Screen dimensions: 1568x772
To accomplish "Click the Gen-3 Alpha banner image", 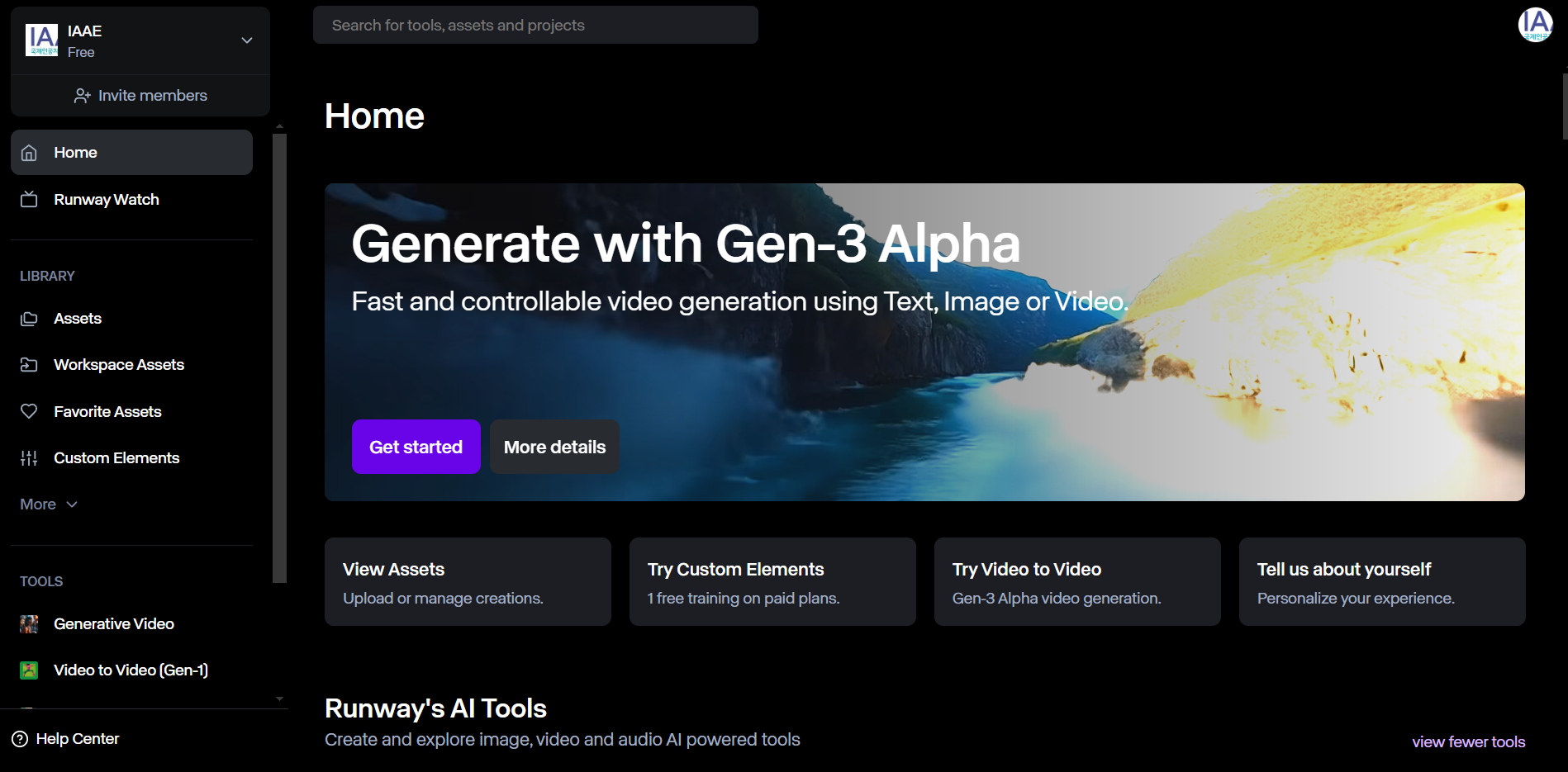I will click(924, 342).
